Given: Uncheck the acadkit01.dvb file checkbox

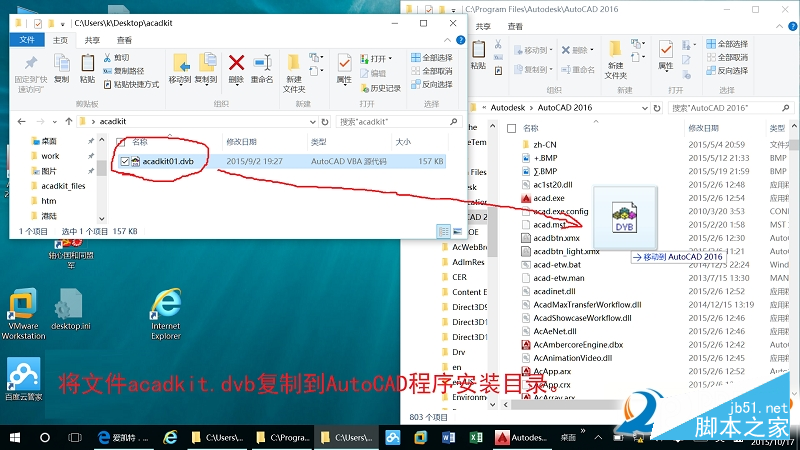Looking at the screenshot, I should coord(125,161).
